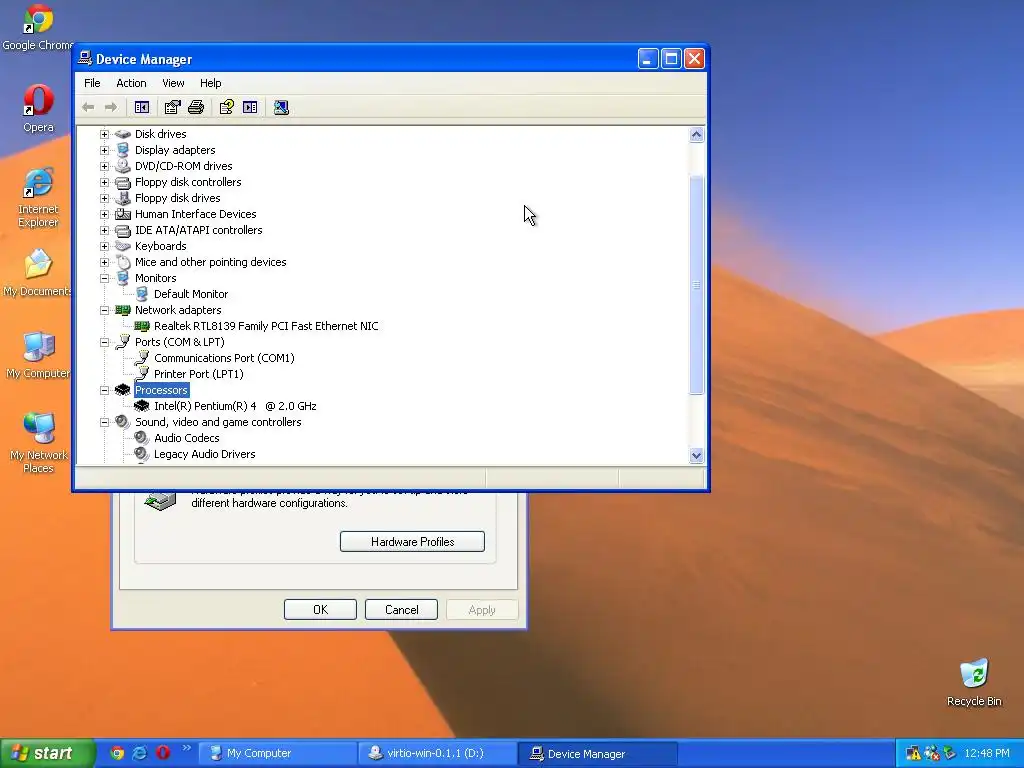Click the Sound, video and game controllers icon

pos(123,422)
